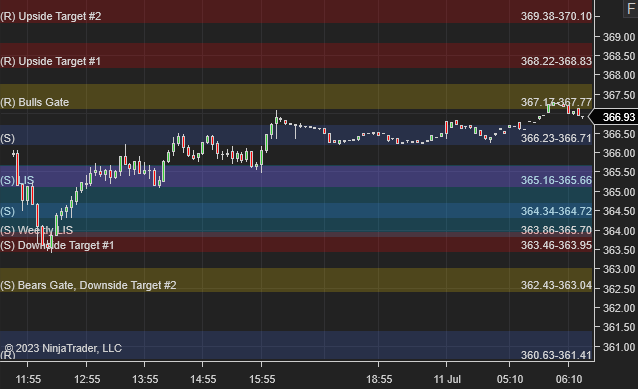The height and width of the screenshot is (389, 638).
Task: Click the 367.50 price axis label
Action: (618, 95)
